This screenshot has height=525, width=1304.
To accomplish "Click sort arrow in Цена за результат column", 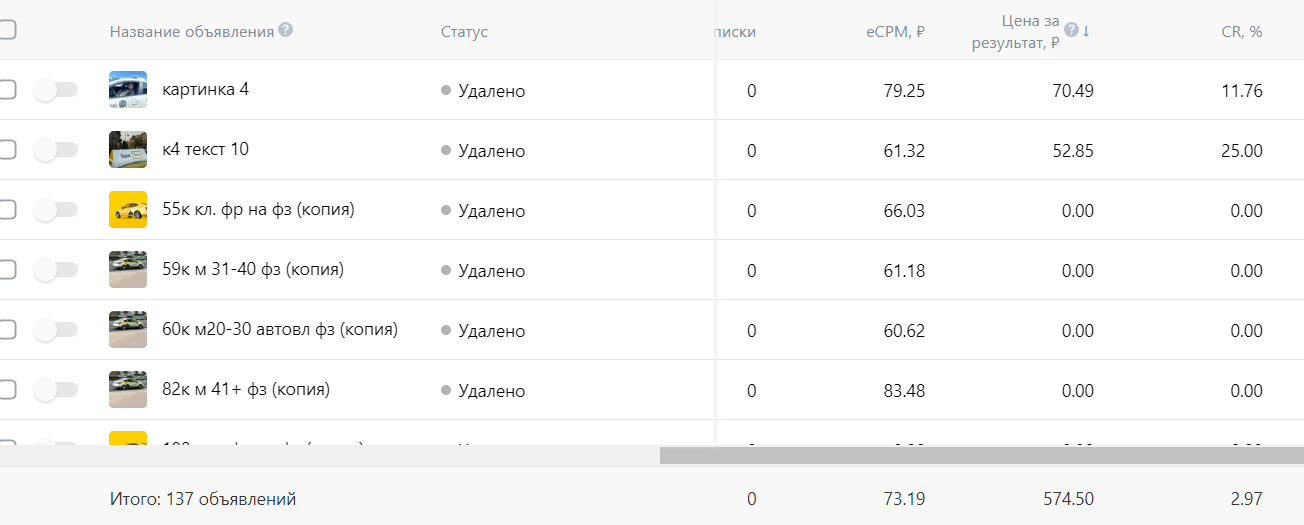I will (x=1086, y=31).
